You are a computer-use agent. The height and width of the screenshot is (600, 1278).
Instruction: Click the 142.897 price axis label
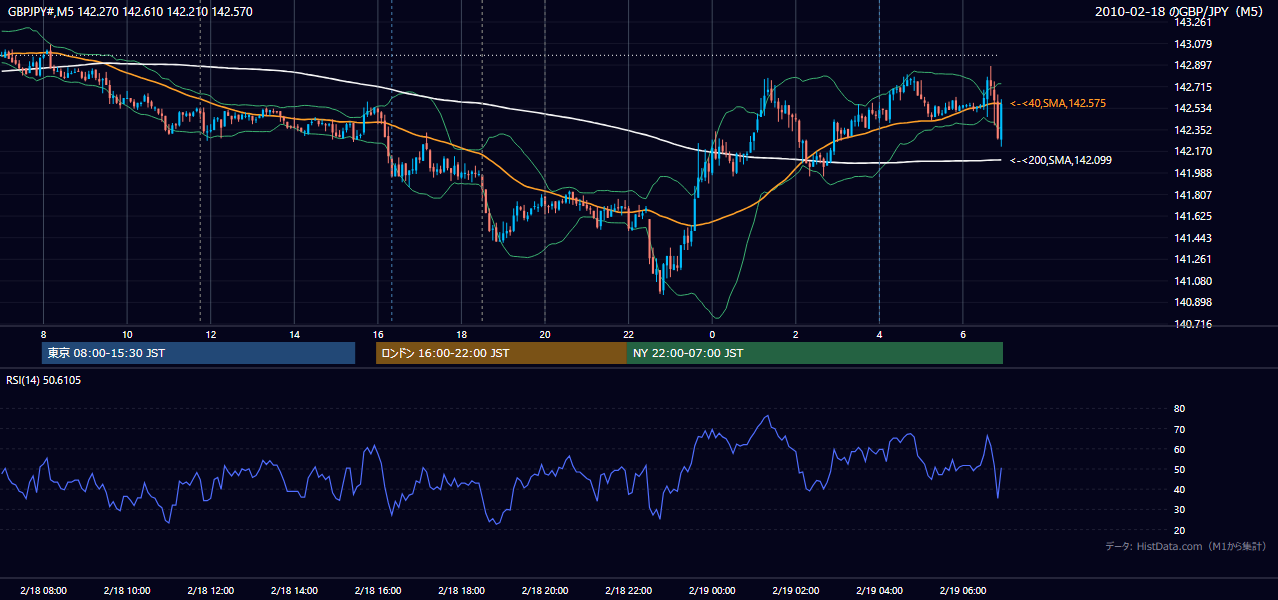click(x=1192, y=65)
